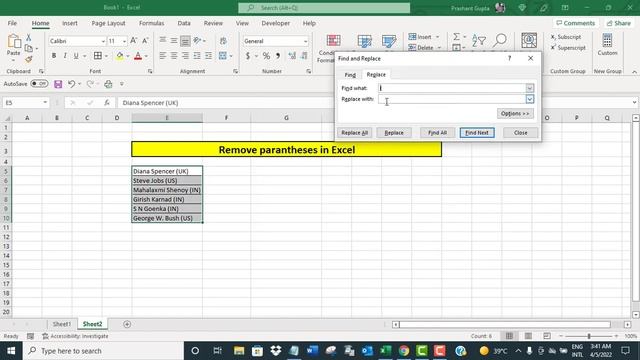Click the Replace All button

(x=354, y=133)
